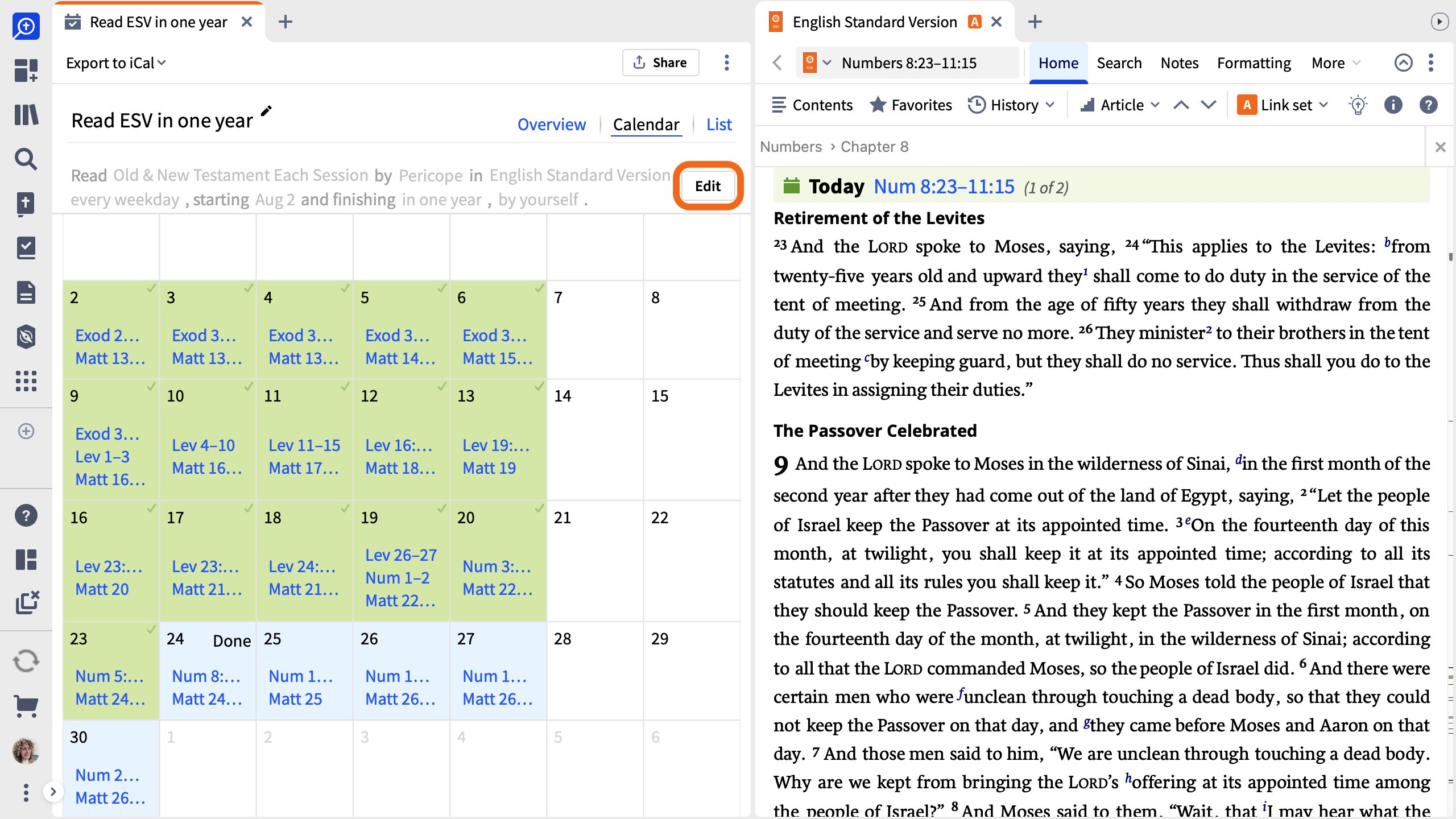The height and width of the screenshot is (819, 1456).
Task: Click the magnifier Search icon in sidebar
Action: click(26, 159)
